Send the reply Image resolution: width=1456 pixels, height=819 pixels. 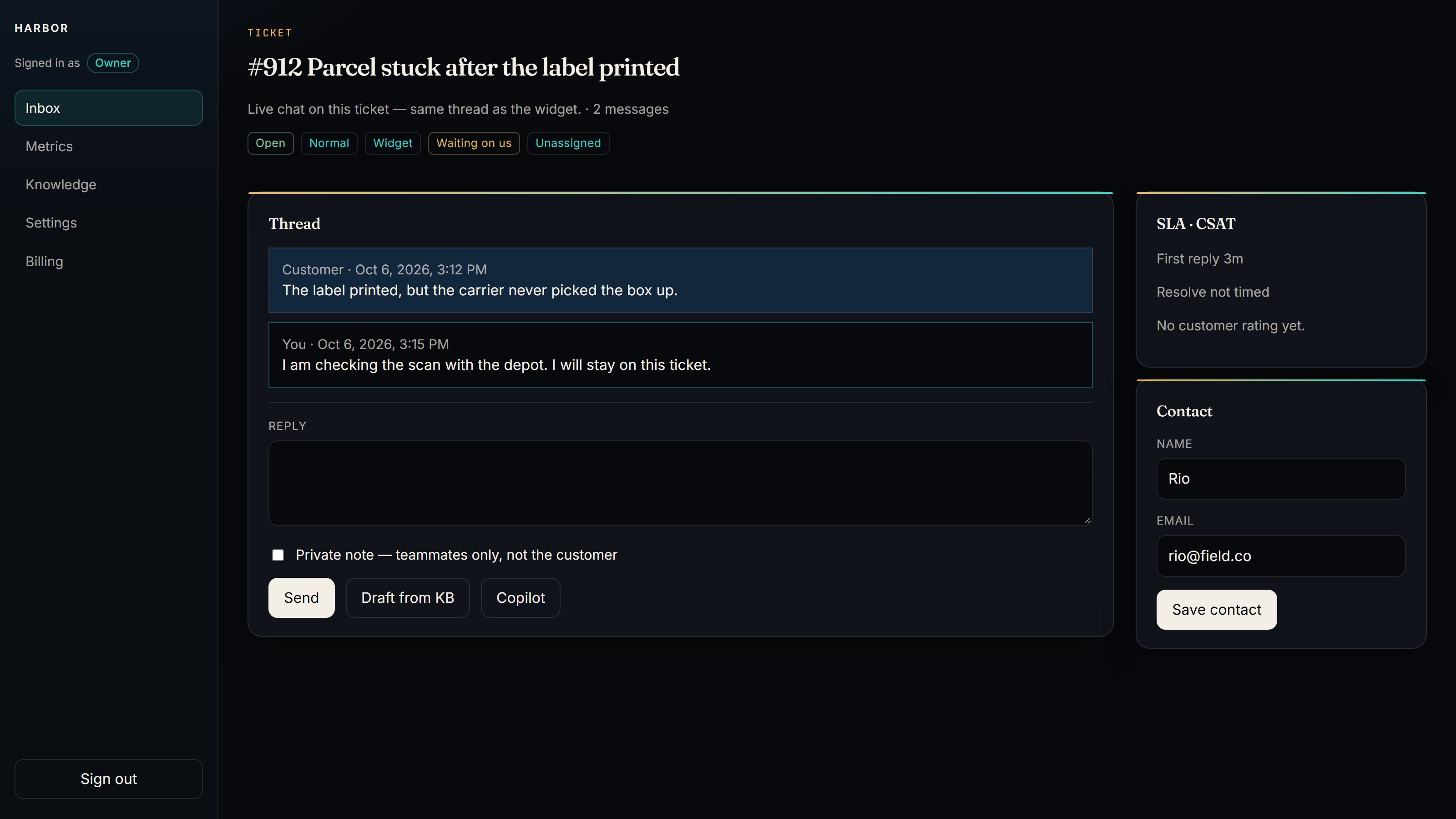pyautogui.click(x=301, y=597)
